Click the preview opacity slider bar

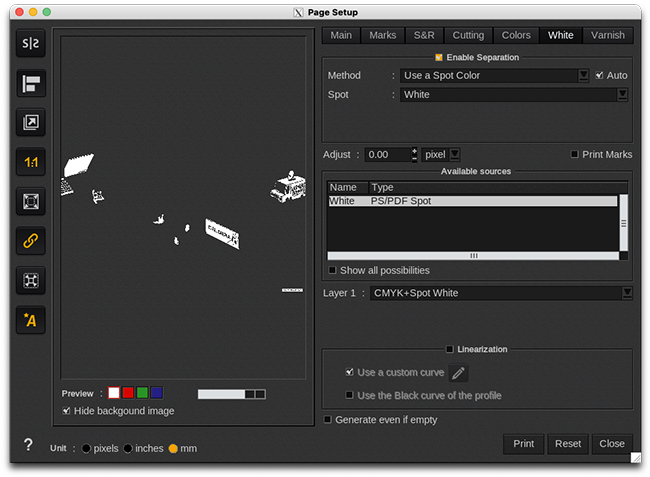(232, 394)
